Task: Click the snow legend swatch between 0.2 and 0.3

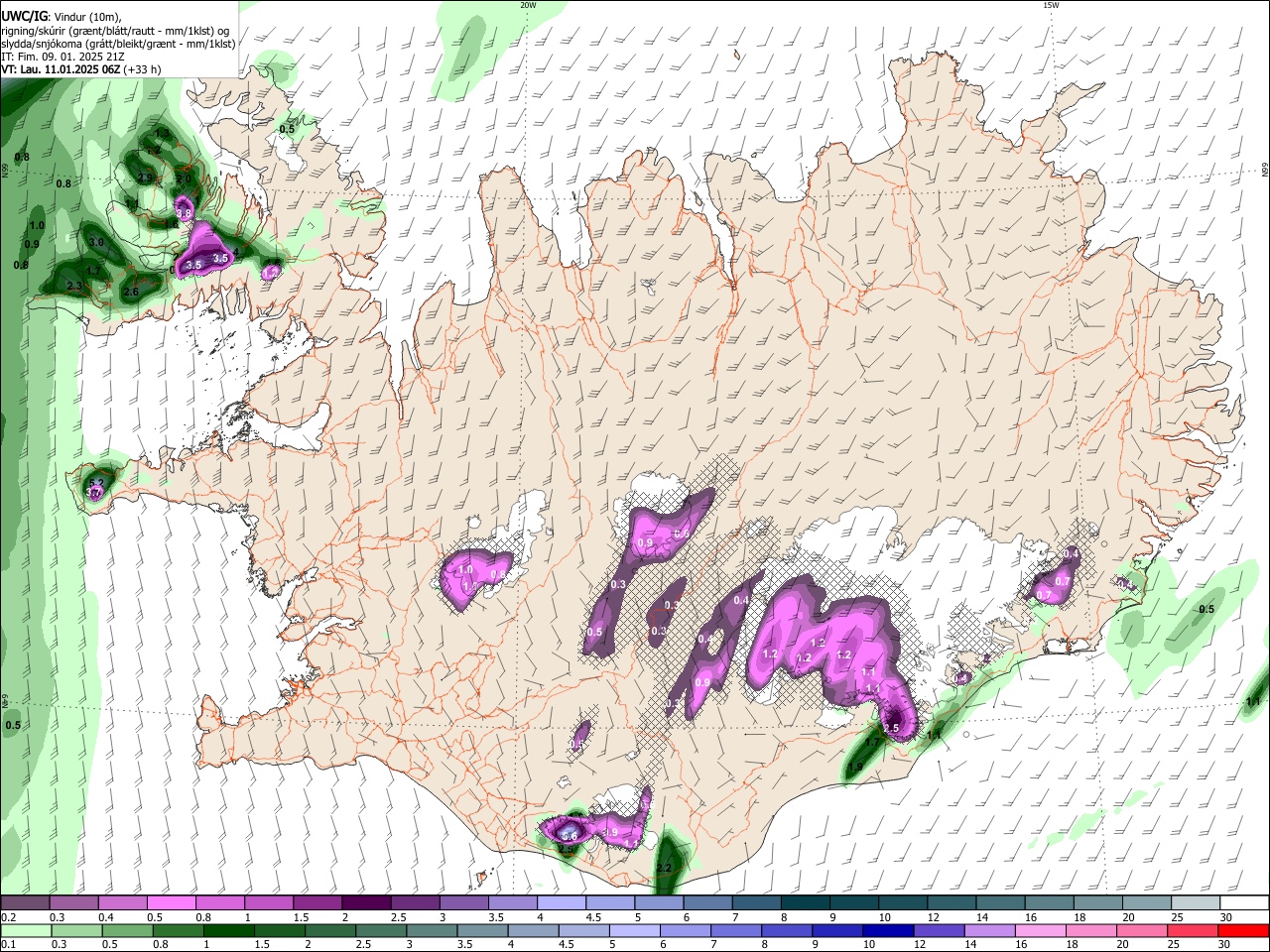Action: click(x=25, y=902)
